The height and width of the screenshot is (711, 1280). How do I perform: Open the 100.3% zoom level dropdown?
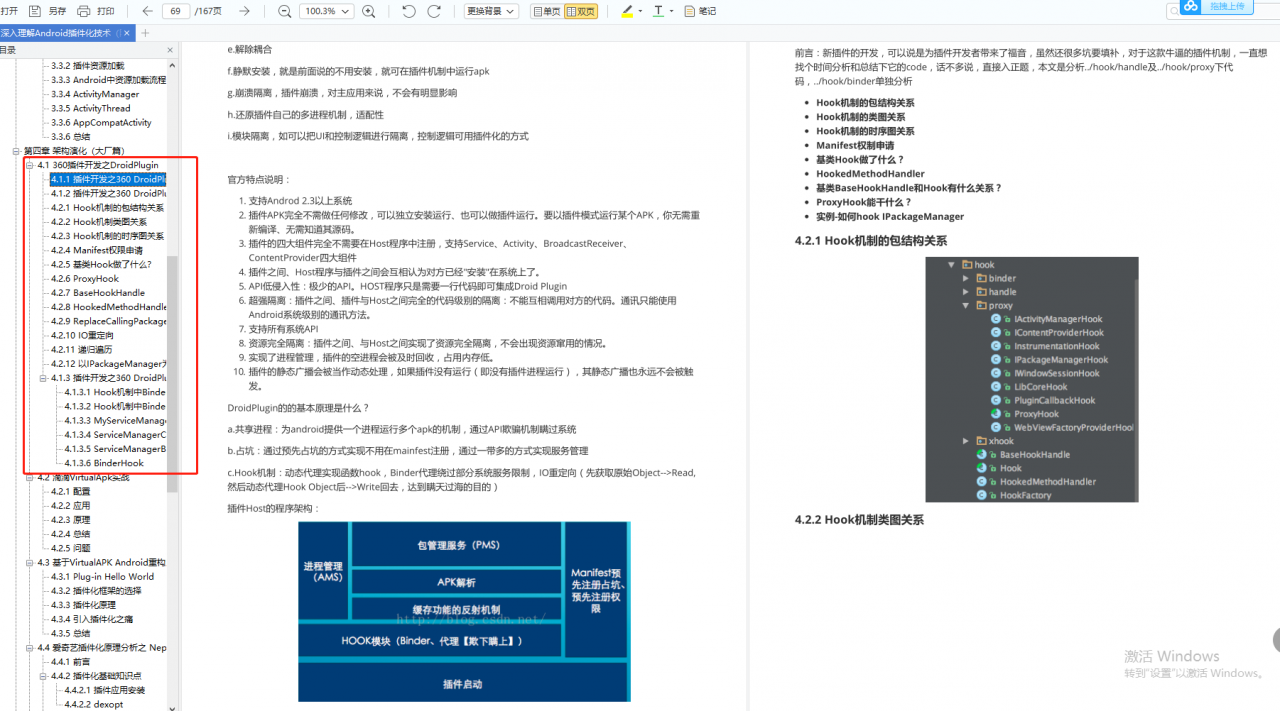point(326,11)
